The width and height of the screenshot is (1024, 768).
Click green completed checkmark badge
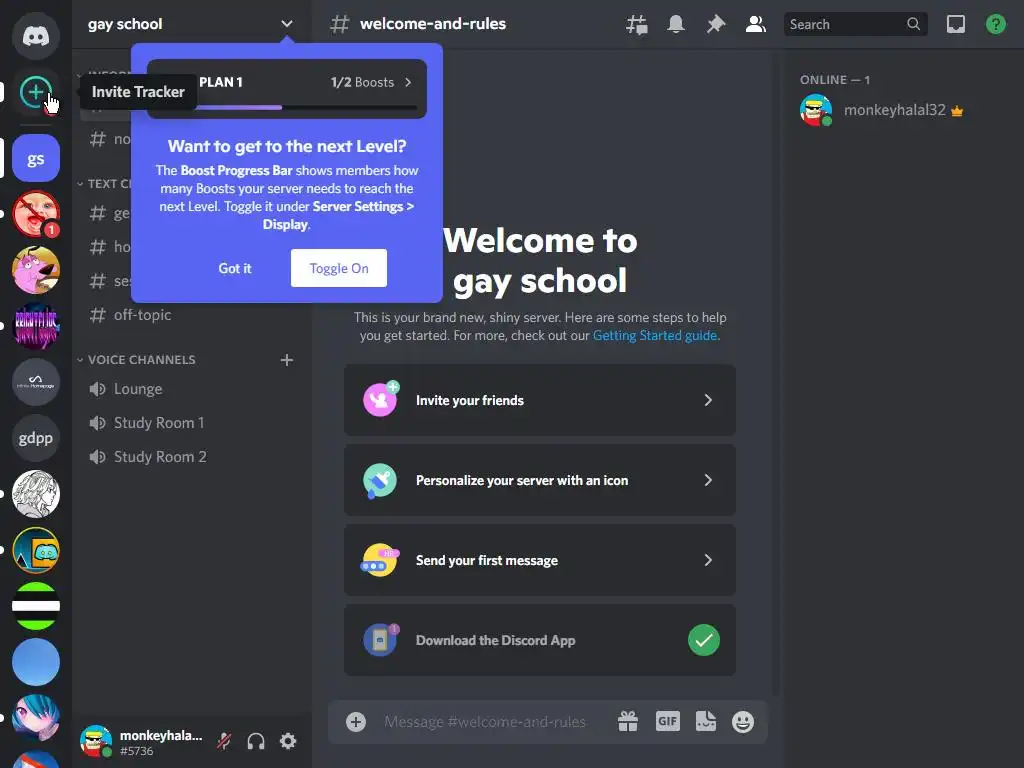point(703,640)
